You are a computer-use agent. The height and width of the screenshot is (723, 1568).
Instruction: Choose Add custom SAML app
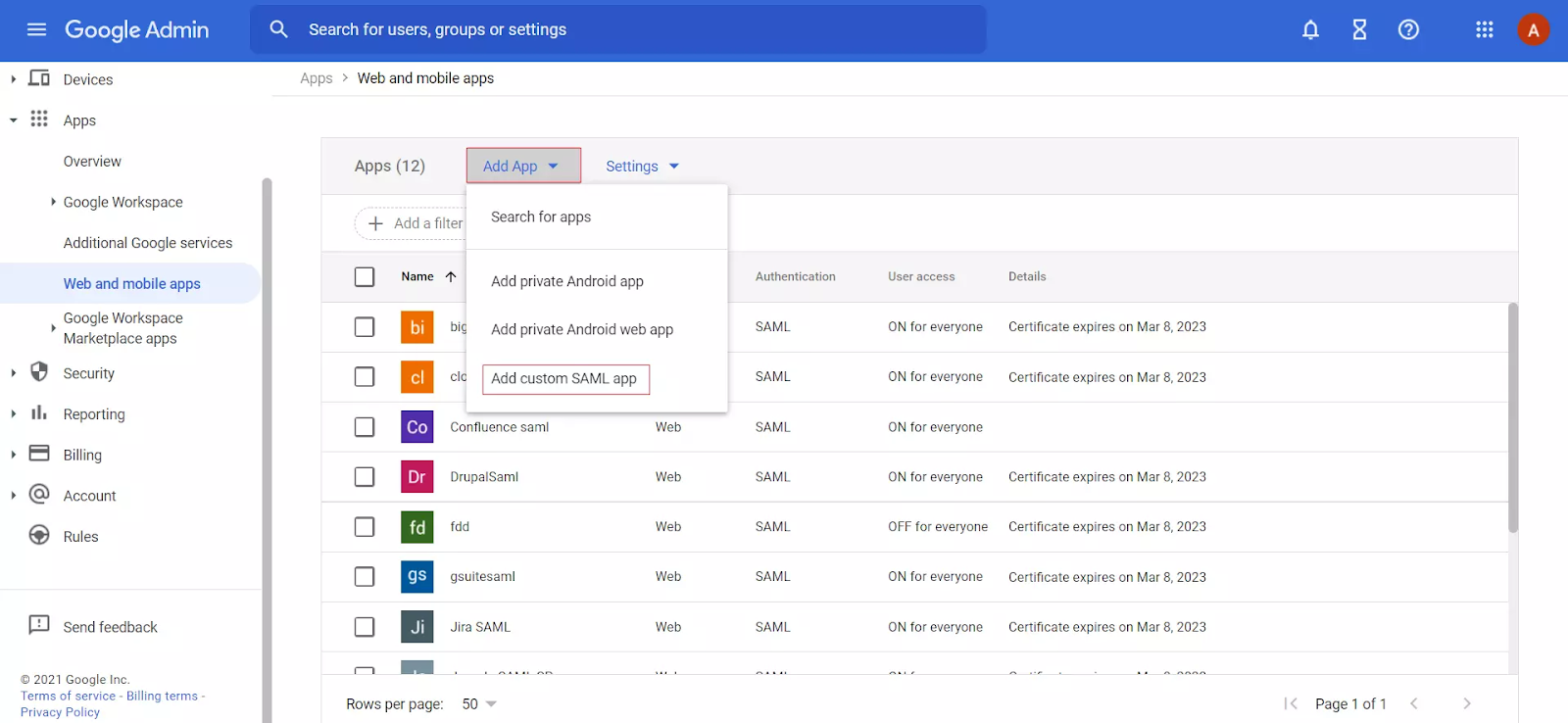[564, 379]
